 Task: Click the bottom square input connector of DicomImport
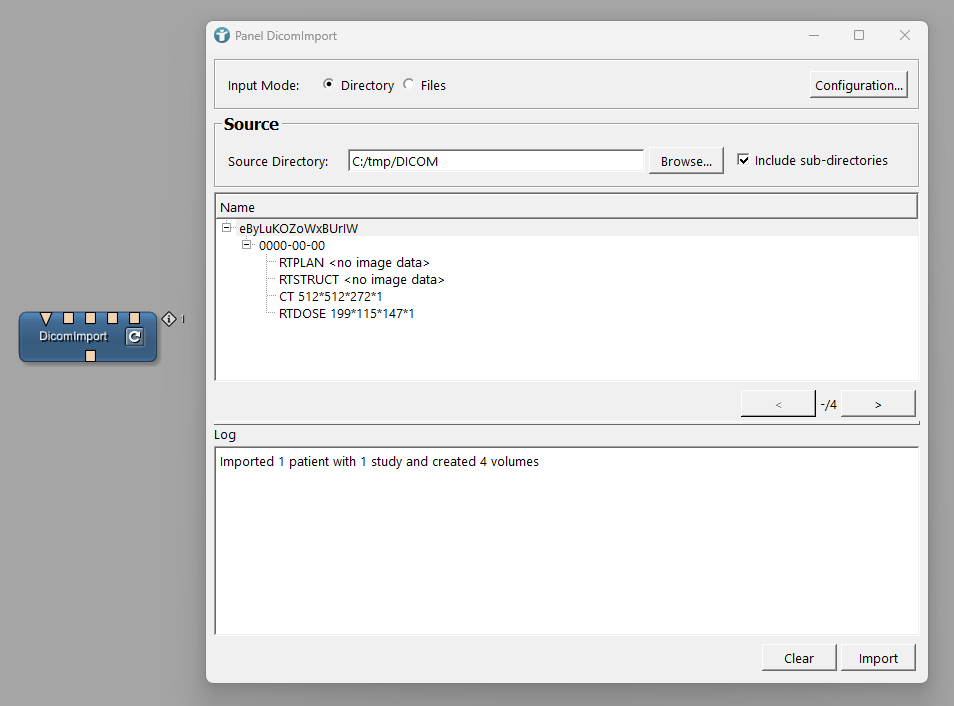(90, 356)
